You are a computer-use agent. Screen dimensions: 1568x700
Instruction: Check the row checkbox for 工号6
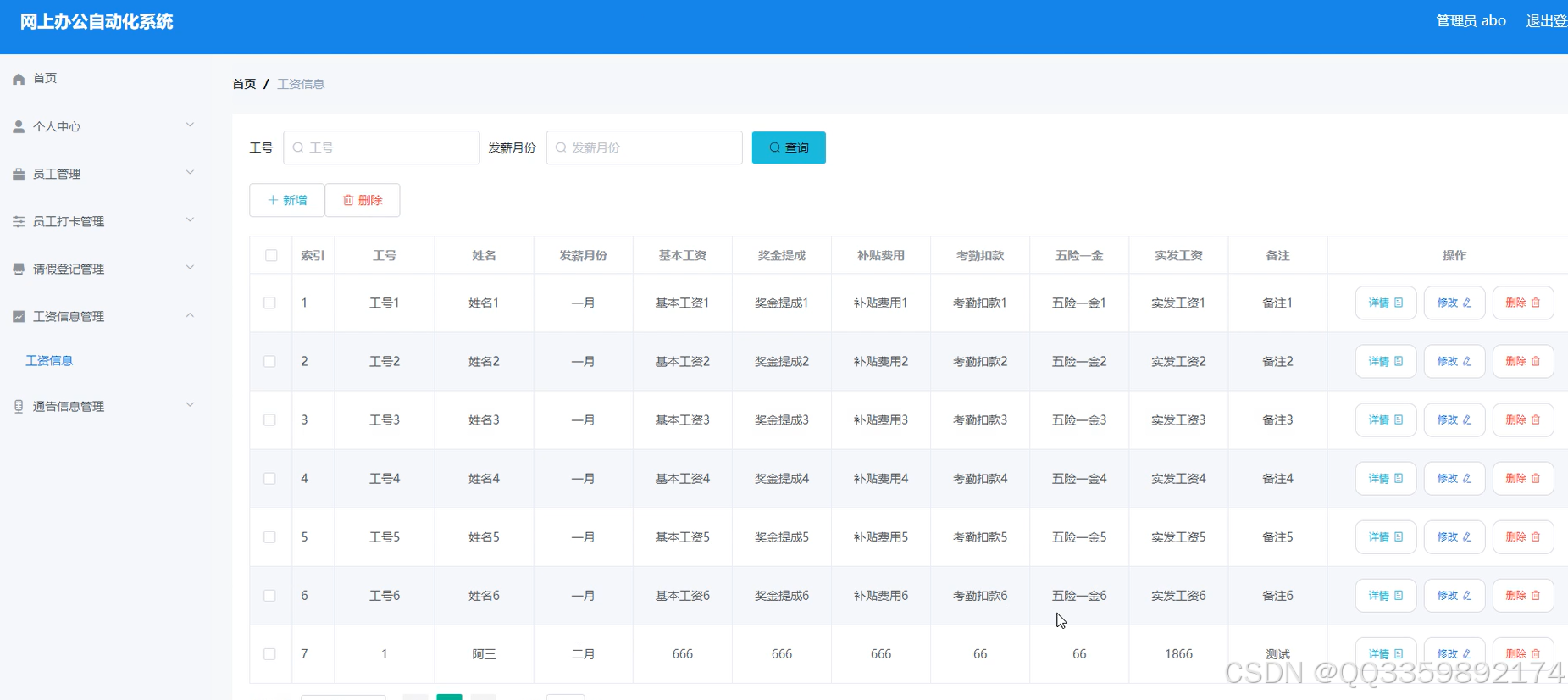click(269, 595)
